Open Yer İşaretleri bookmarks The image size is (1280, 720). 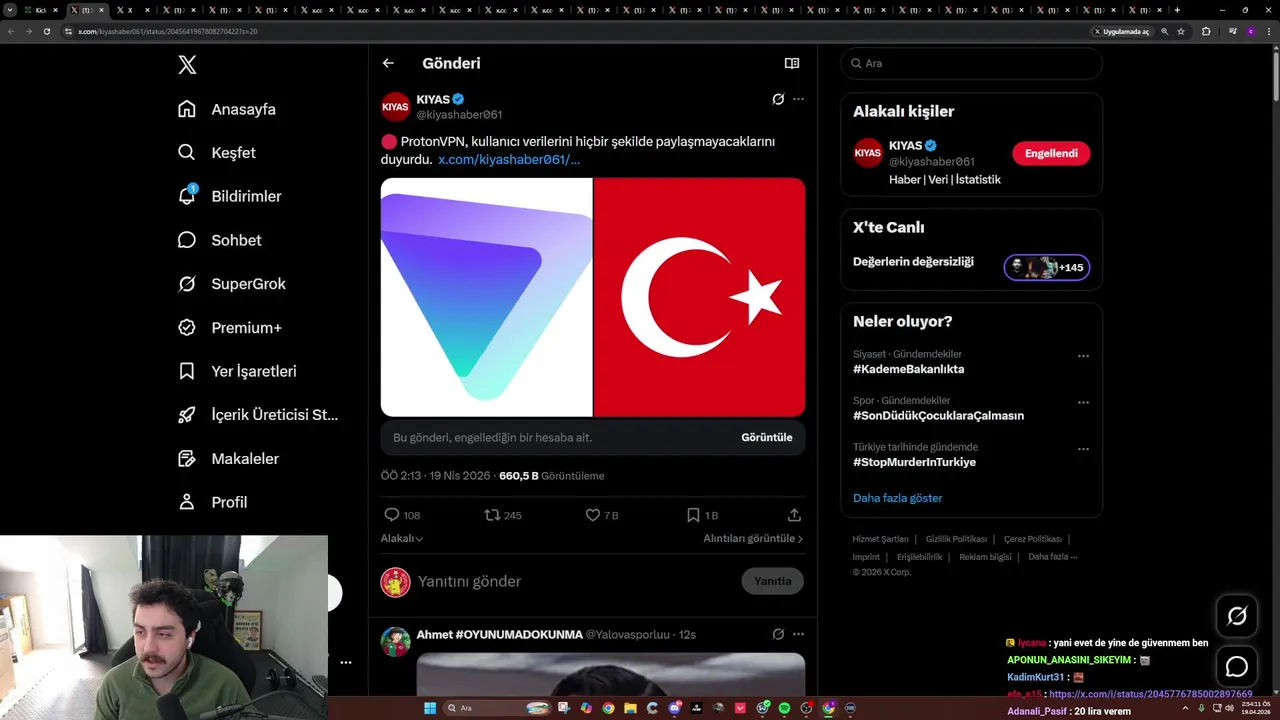(237, 371)
